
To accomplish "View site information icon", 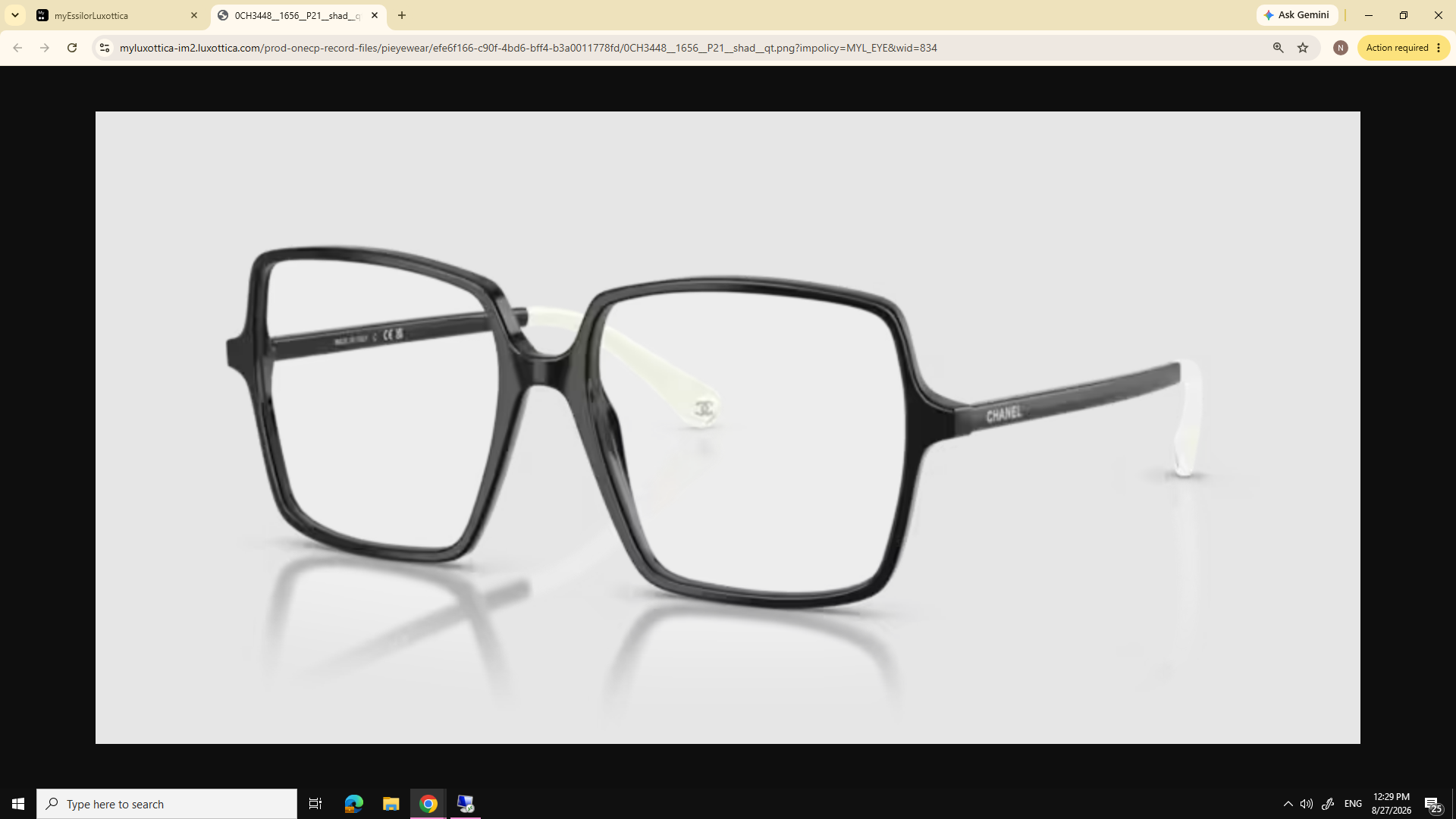I will (x=105, y=48).
